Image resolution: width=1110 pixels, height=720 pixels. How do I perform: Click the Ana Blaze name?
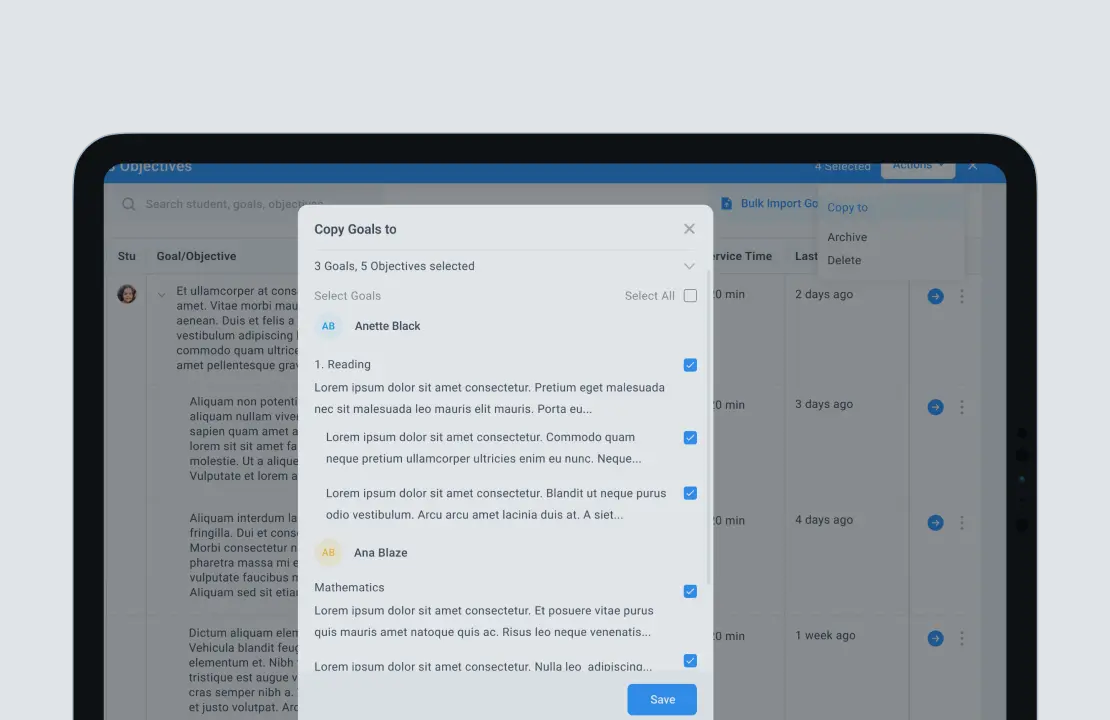tap(380, 553)
